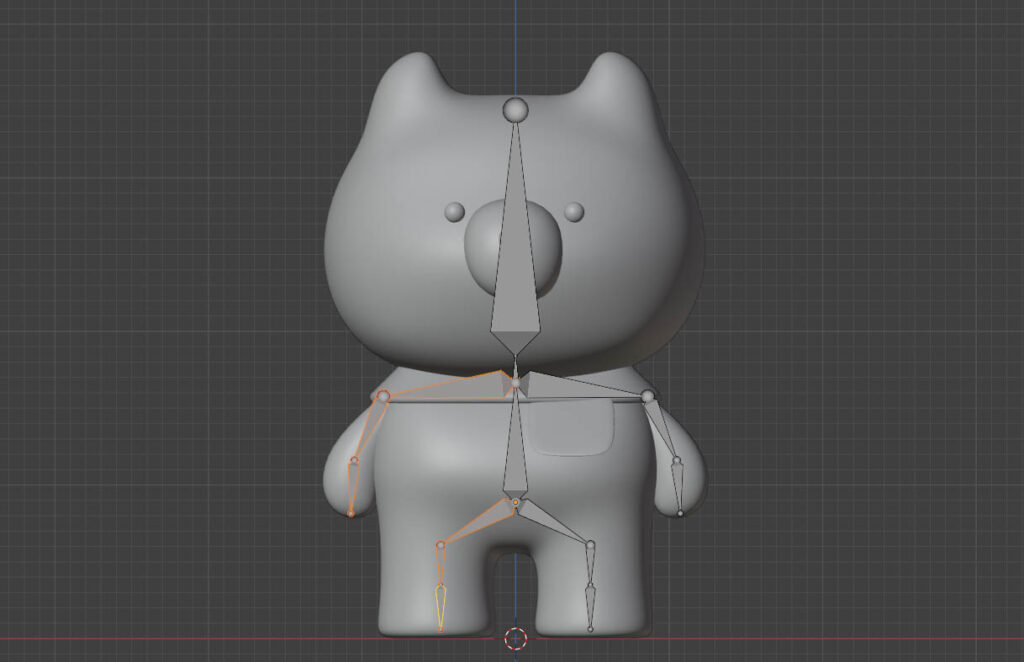Click the chest pocket on the model
Viewport: 1024px width, 662px height.
click(x=568, y=433)
